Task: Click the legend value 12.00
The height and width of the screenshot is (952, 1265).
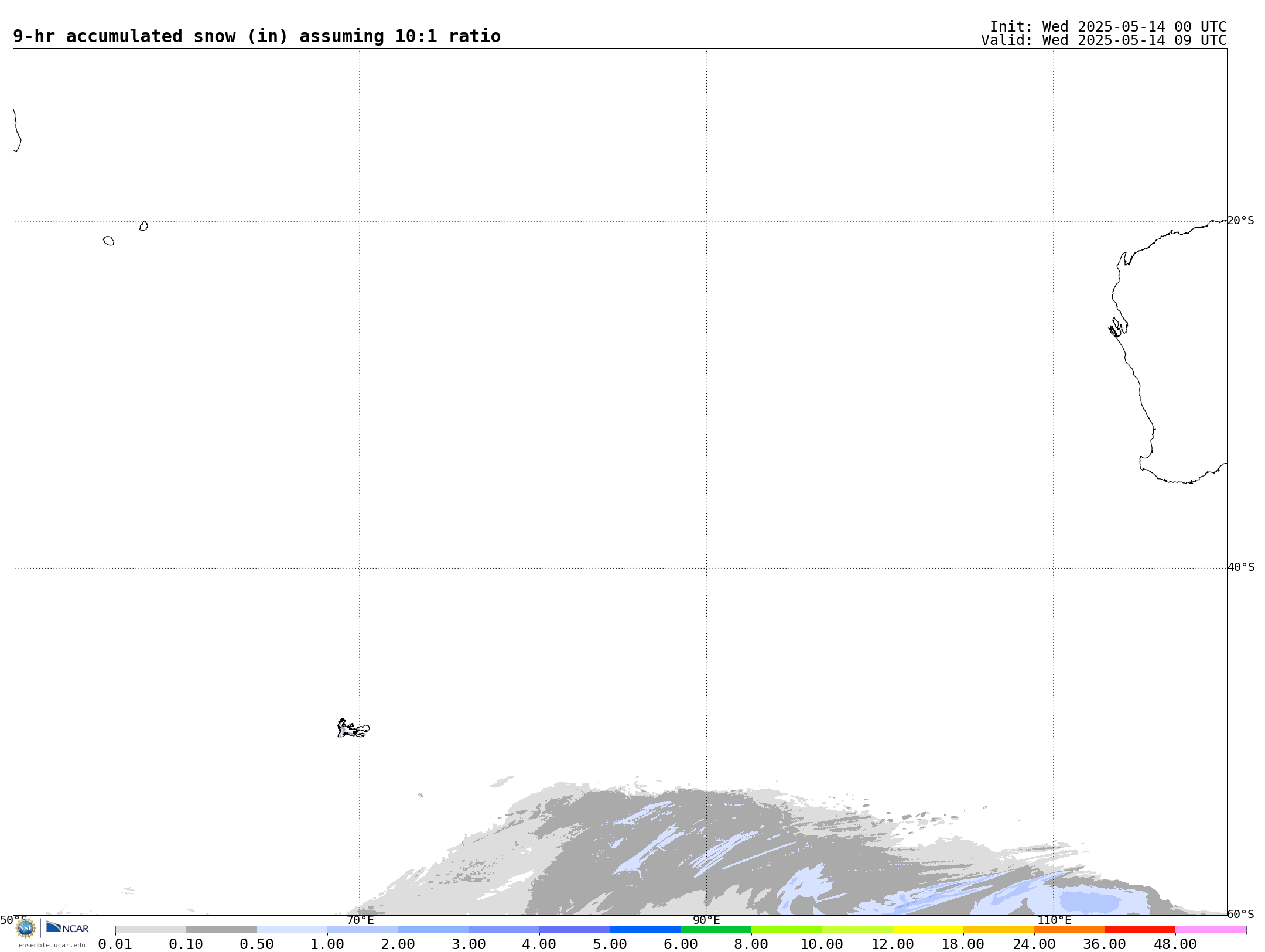Action: click(x=893, y=944)
